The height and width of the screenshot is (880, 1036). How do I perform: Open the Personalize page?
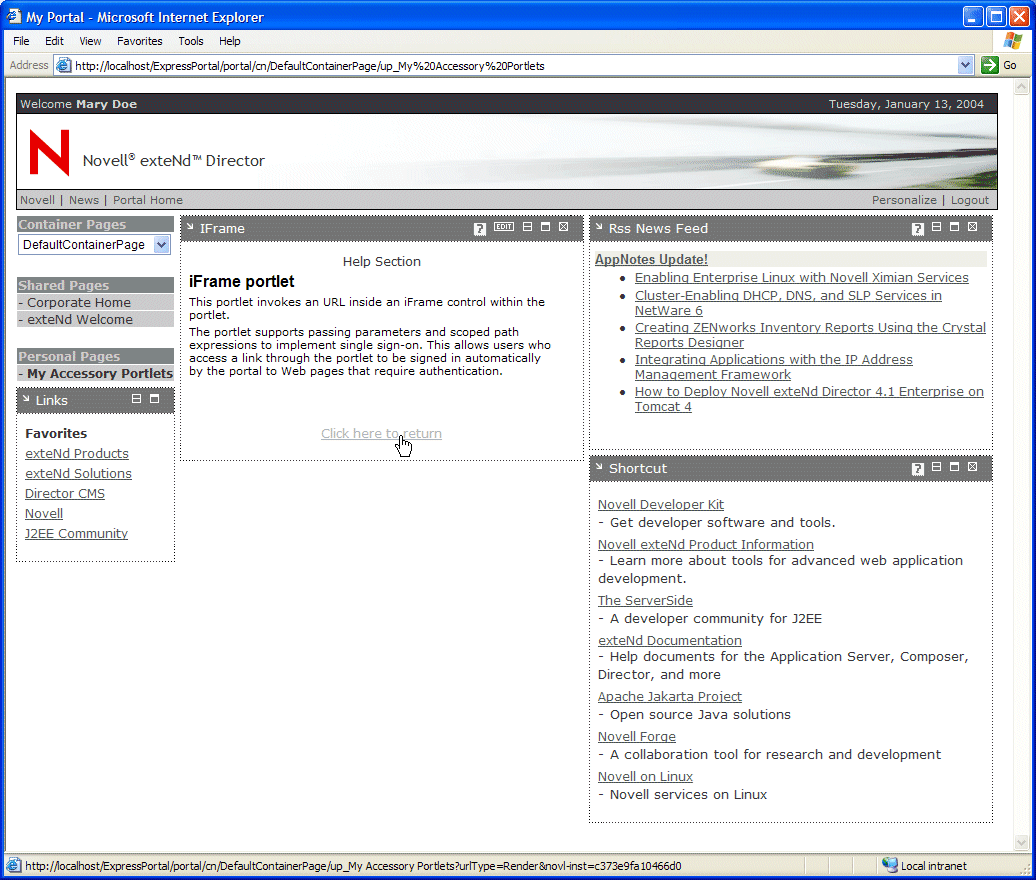click(904, 200)
